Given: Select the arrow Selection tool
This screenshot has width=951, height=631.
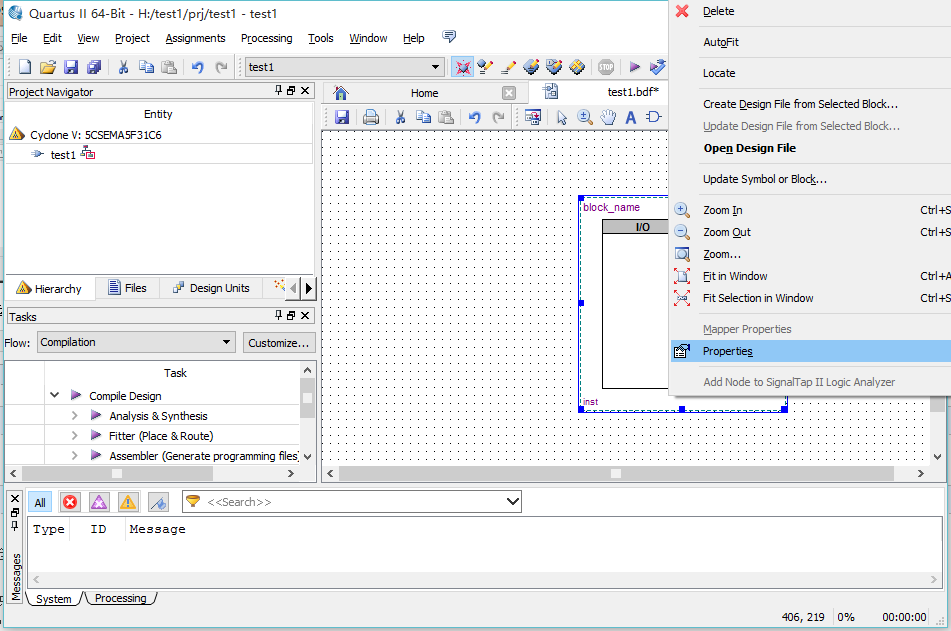Looking at the screenshot, I should 562,117.
